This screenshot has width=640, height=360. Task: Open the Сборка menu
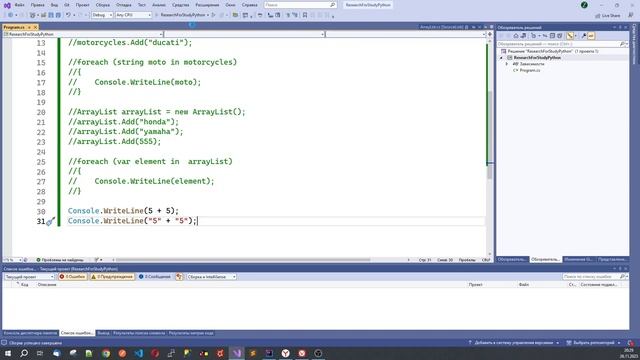click(102, 5)
